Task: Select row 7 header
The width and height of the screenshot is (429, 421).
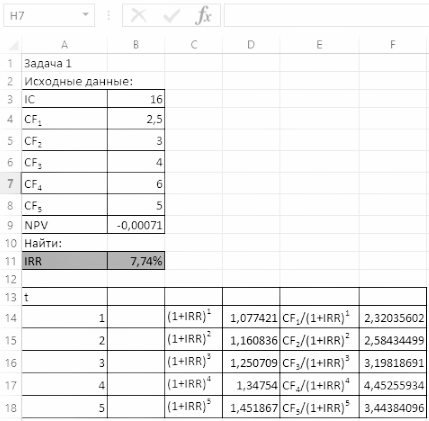Action: coord(11,184)
